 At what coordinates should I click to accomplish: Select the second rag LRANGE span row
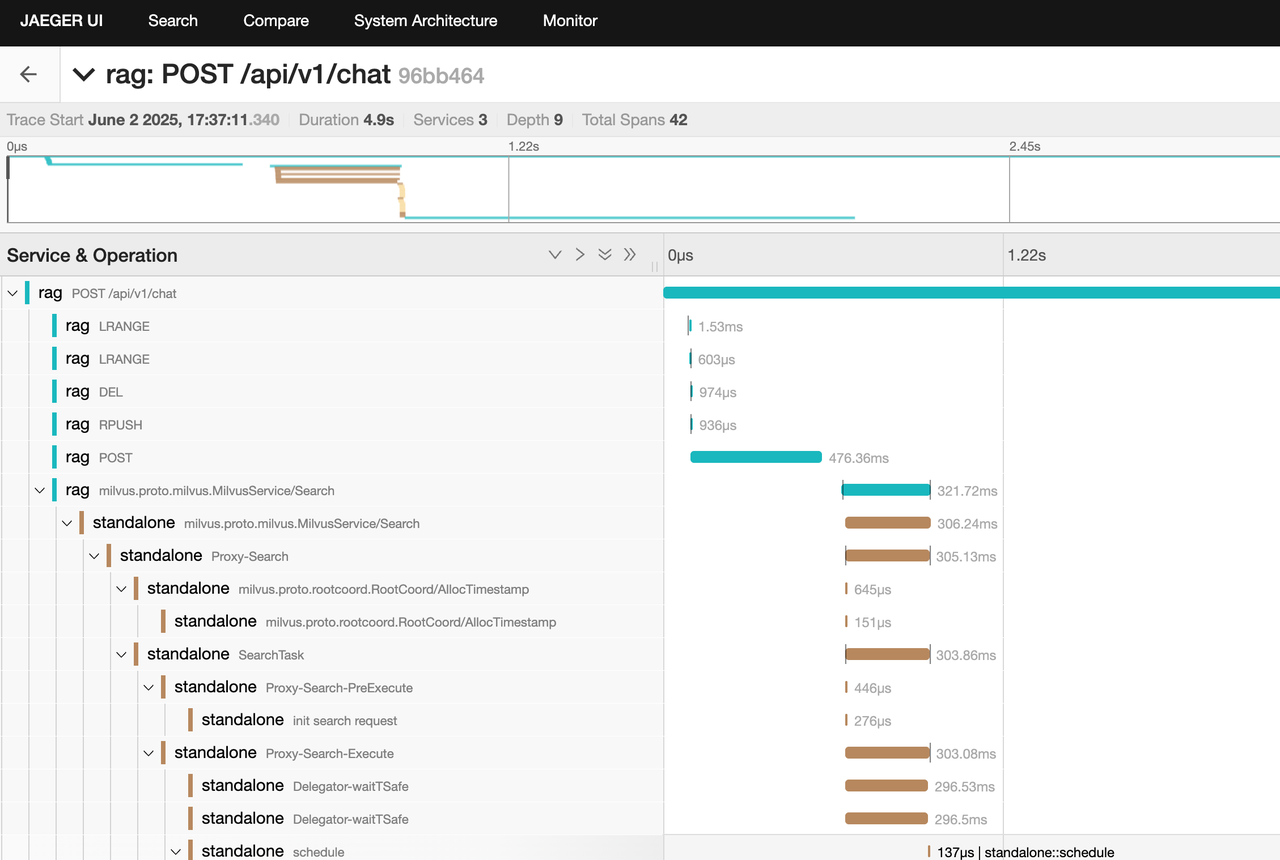pos(358,359)
